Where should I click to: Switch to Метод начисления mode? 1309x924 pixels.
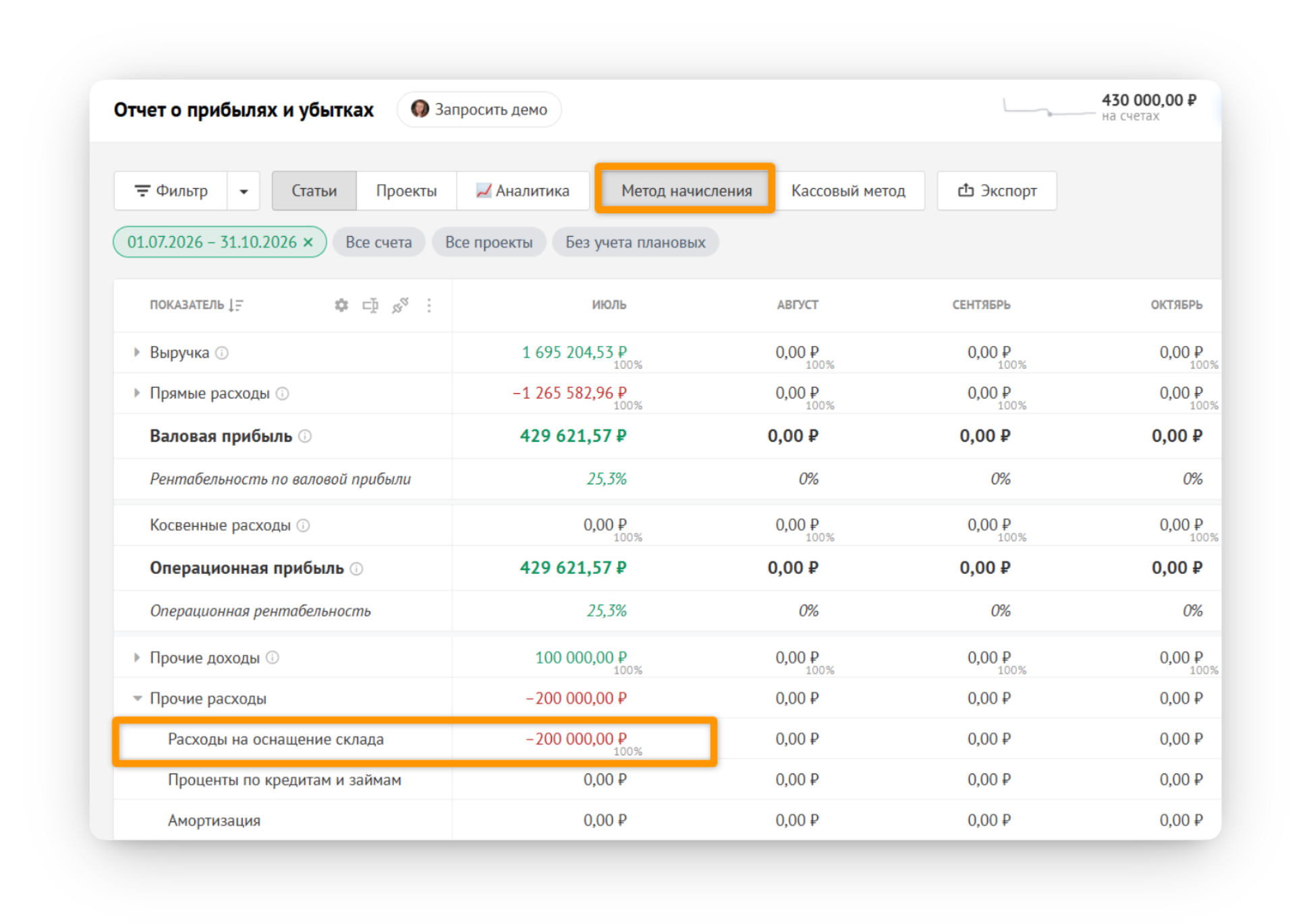(x=686, y=191)
